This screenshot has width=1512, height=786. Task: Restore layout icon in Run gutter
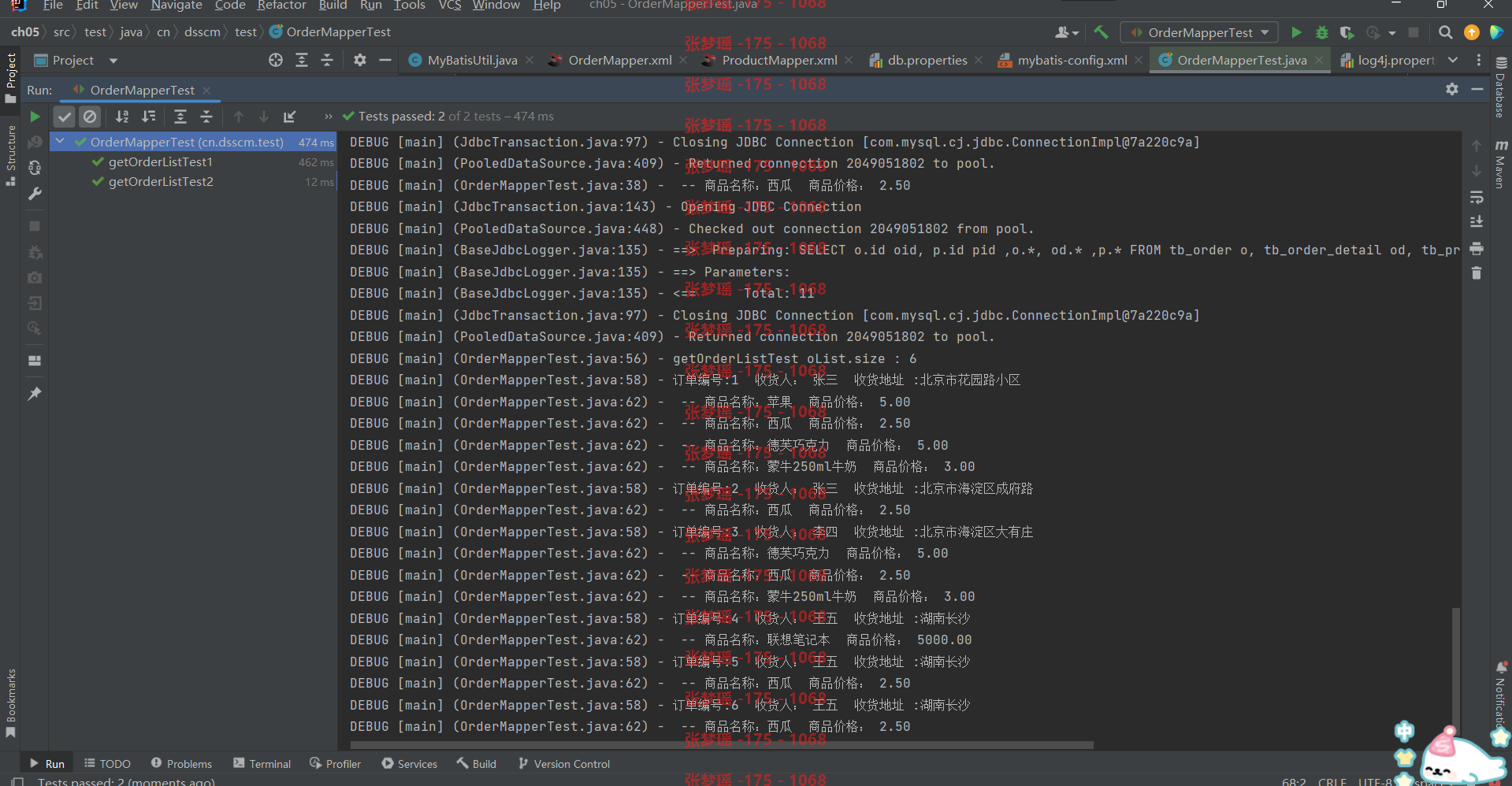(35, 361)
